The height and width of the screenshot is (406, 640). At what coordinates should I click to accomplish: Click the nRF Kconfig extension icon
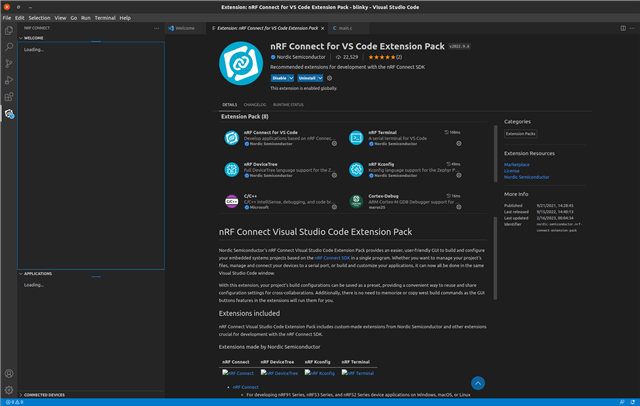click(x=356, y=169)
